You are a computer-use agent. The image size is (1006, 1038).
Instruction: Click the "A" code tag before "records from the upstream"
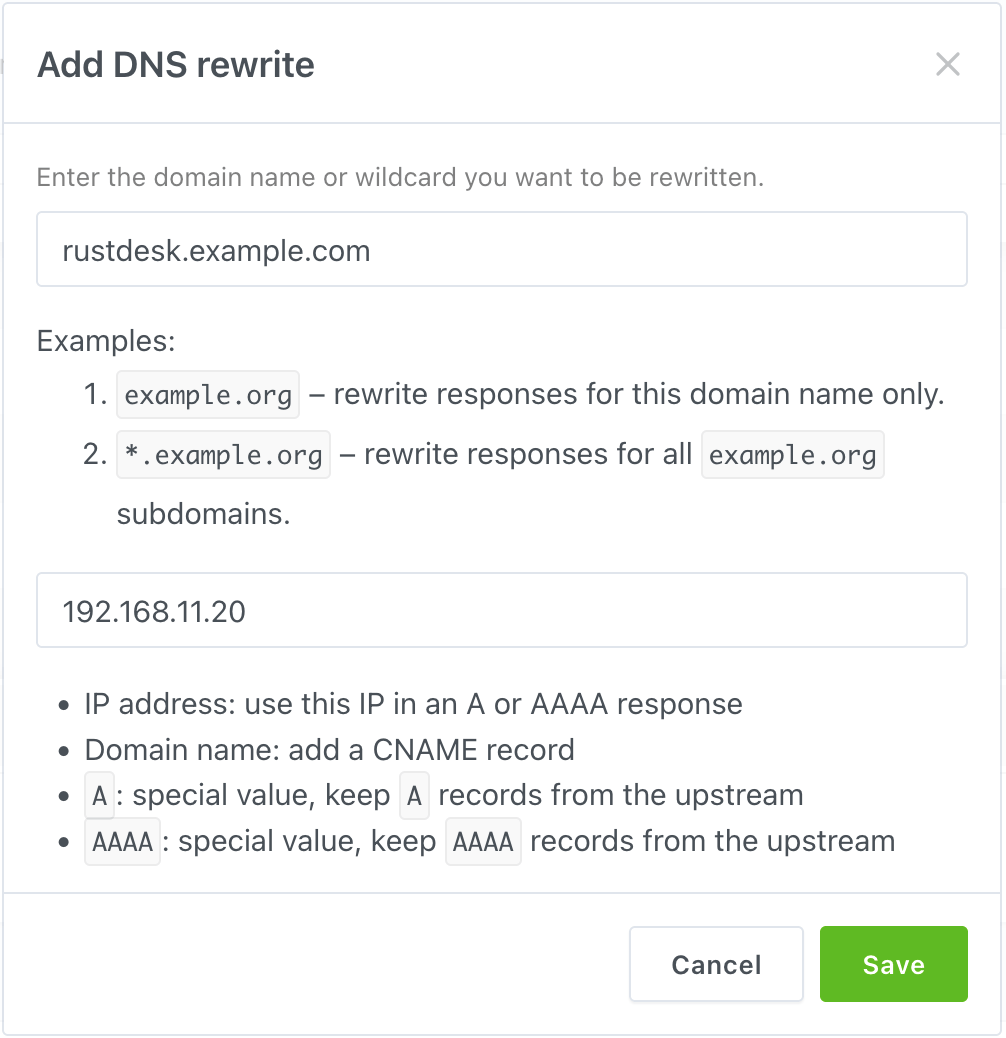pos(414,796)
